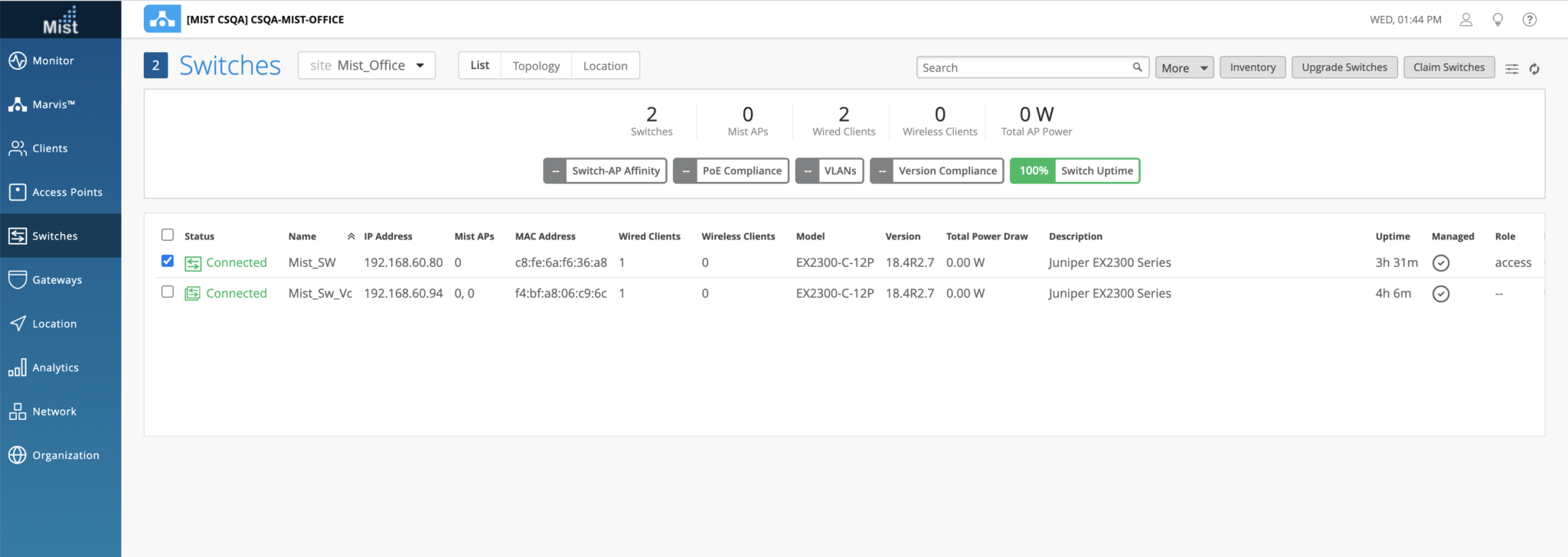Switch to the Location view tab
The width and height of the screenshot is (1568, 557).
click(x=605, y=66)
